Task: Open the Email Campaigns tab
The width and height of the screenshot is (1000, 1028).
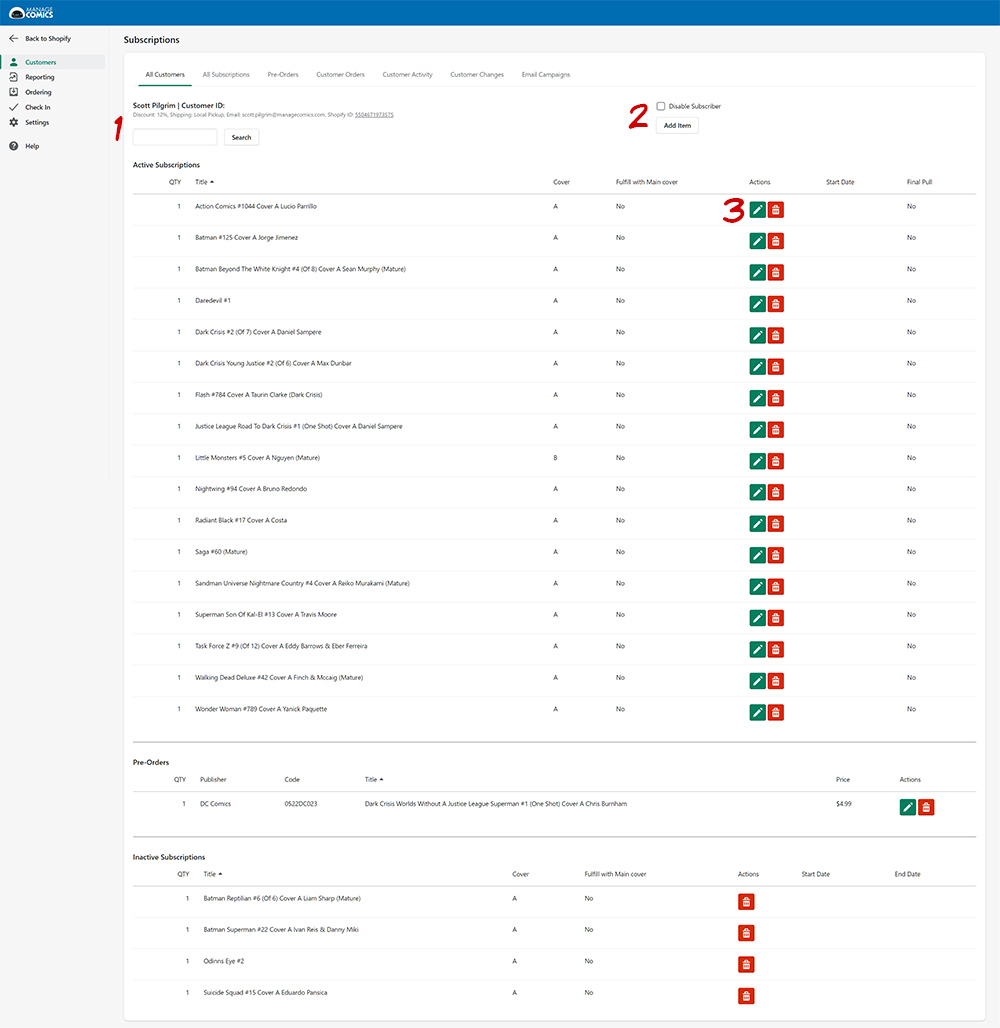Action: (x=546, y=75)
